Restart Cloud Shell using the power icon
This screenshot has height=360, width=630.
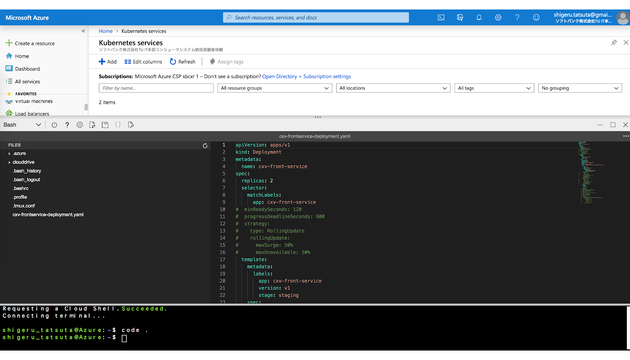pyautogui.click(x=54, y=125)
